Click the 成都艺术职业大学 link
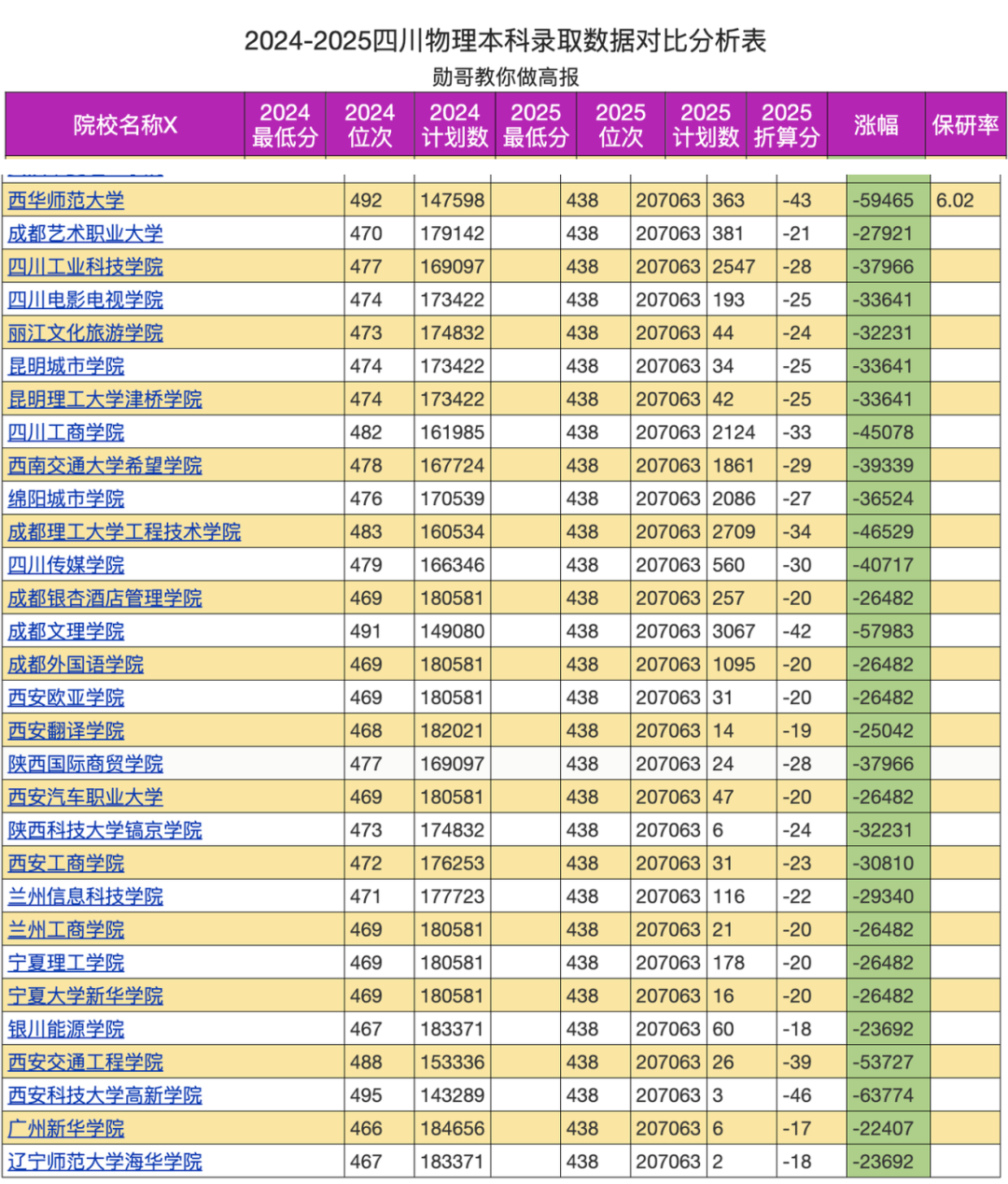1008x1184 pixels. coord(85,233)
